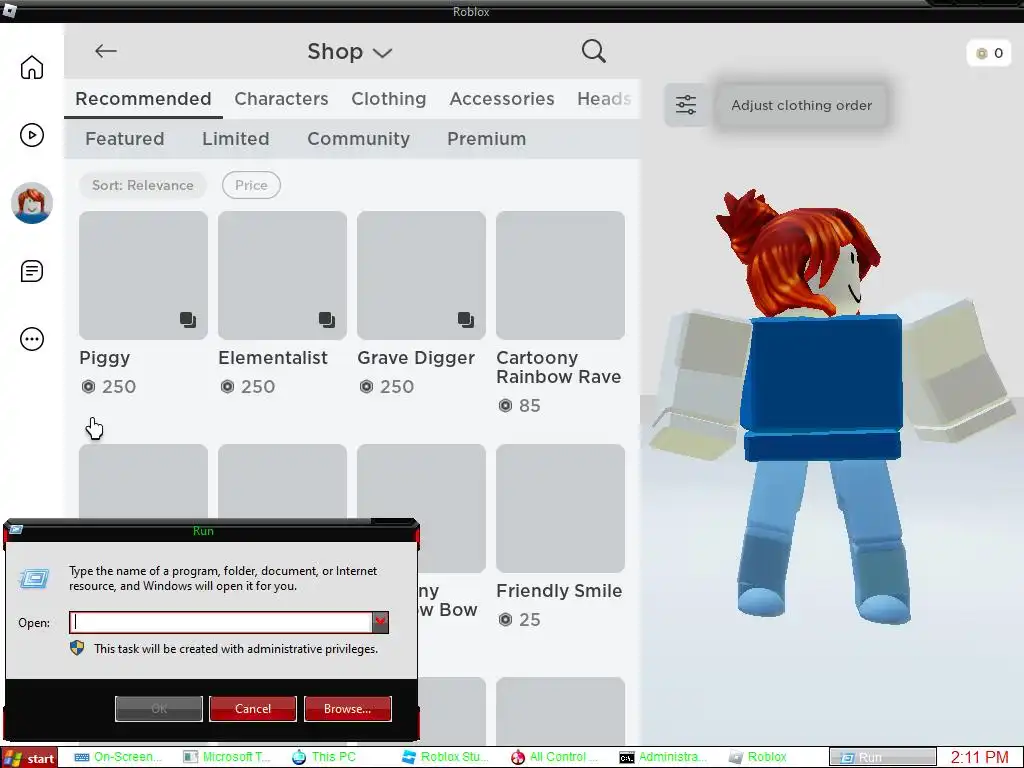This screenshot has width=1024, height=768.
Task: Open the Heads tab
Action: tap(604, 99)
